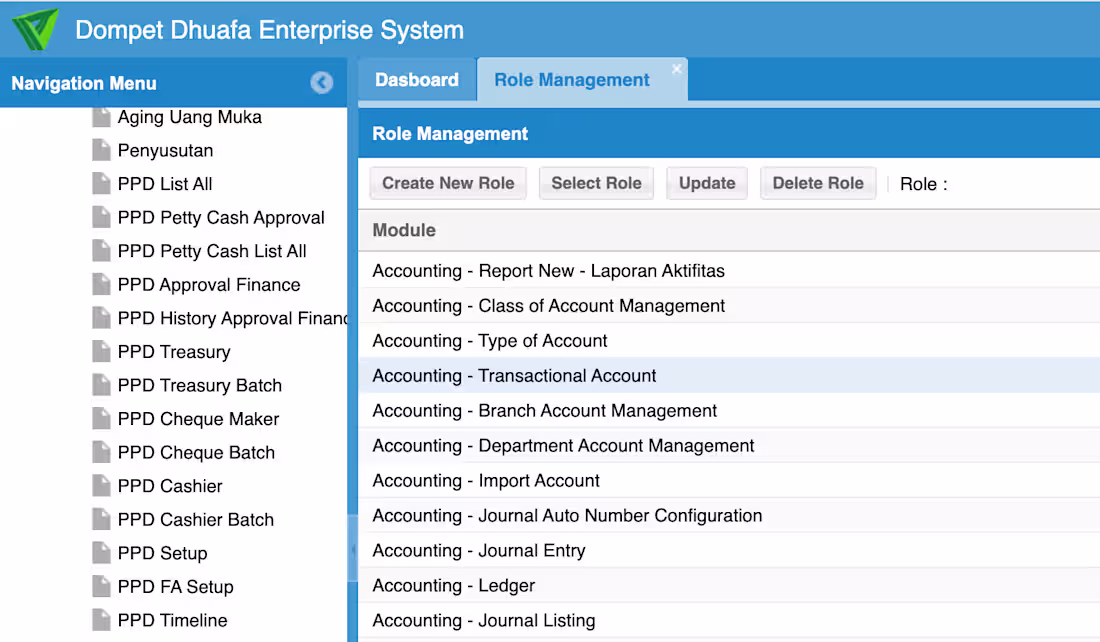Click the green Dompet Dhuafa logo
This screenshot has height=642, width=1100.
35,29
